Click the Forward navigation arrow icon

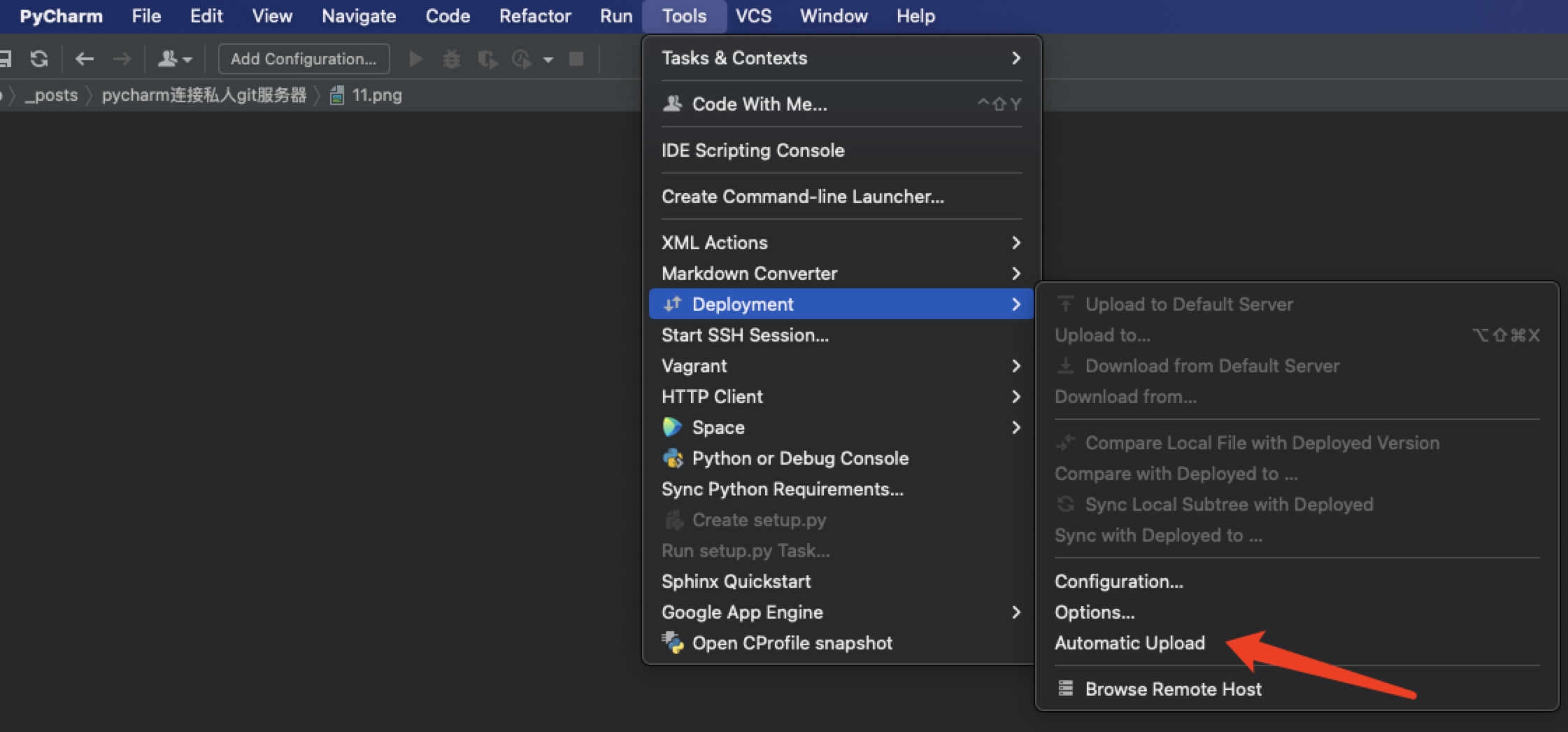point(122,59)
